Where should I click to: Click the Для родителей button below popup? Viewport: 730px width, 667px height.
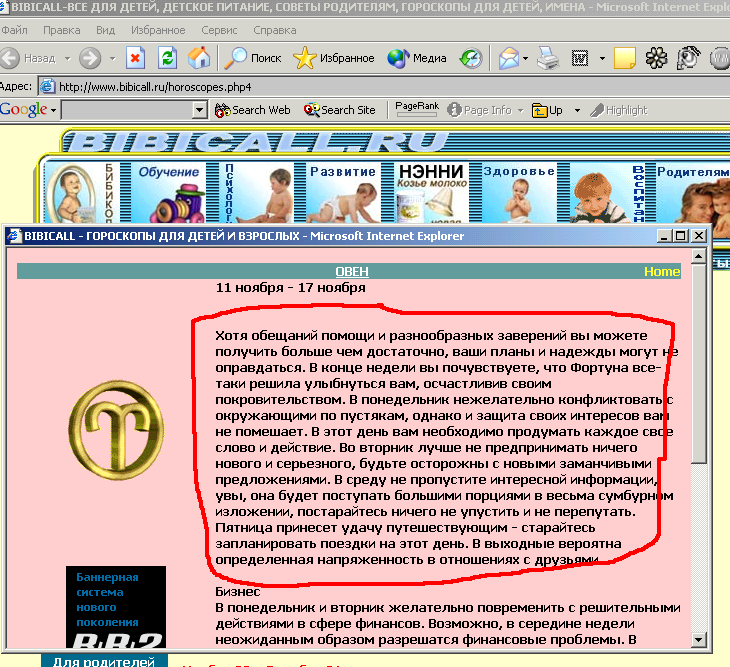point(104,661)
